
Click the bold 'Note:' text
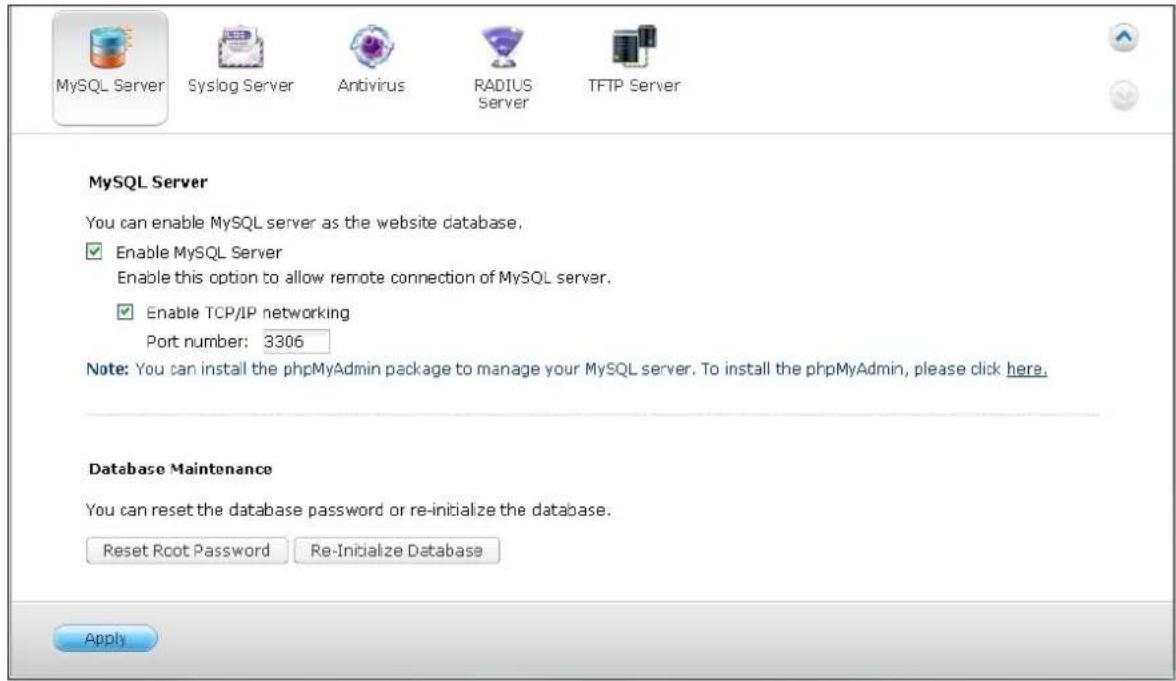(x=107, y=369)
